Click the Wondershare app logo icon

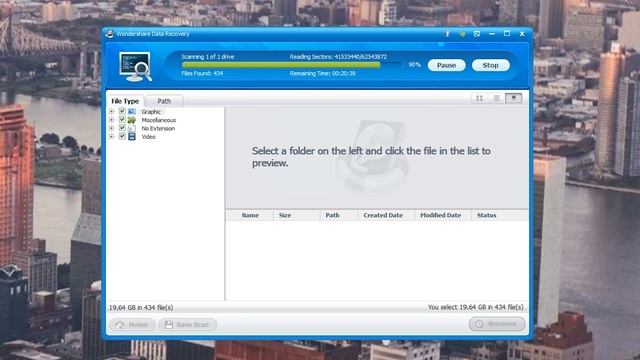click(109, 34)
